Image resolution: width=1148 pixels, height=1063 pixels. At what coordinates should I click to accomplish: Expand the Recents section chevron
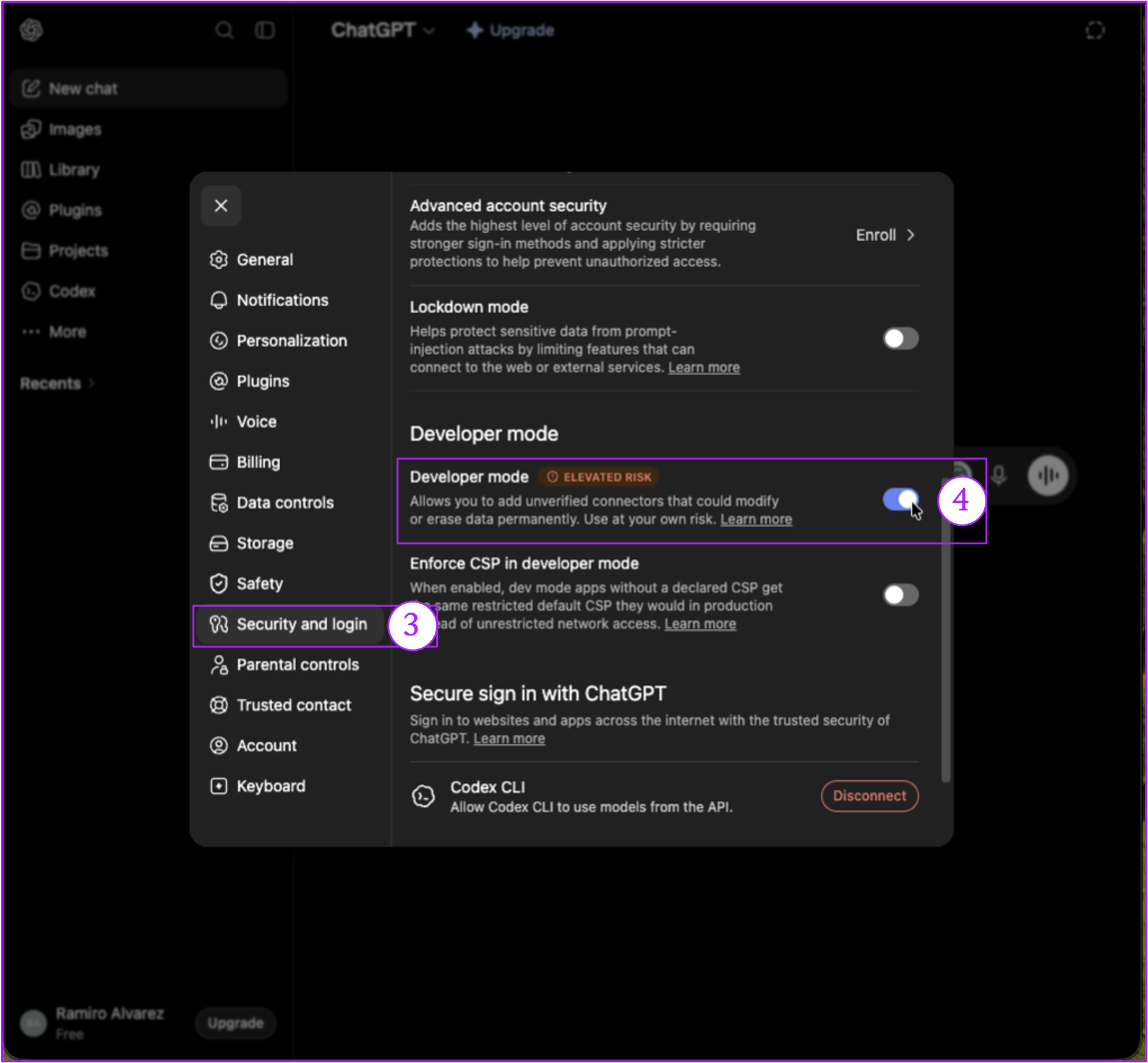92,384
